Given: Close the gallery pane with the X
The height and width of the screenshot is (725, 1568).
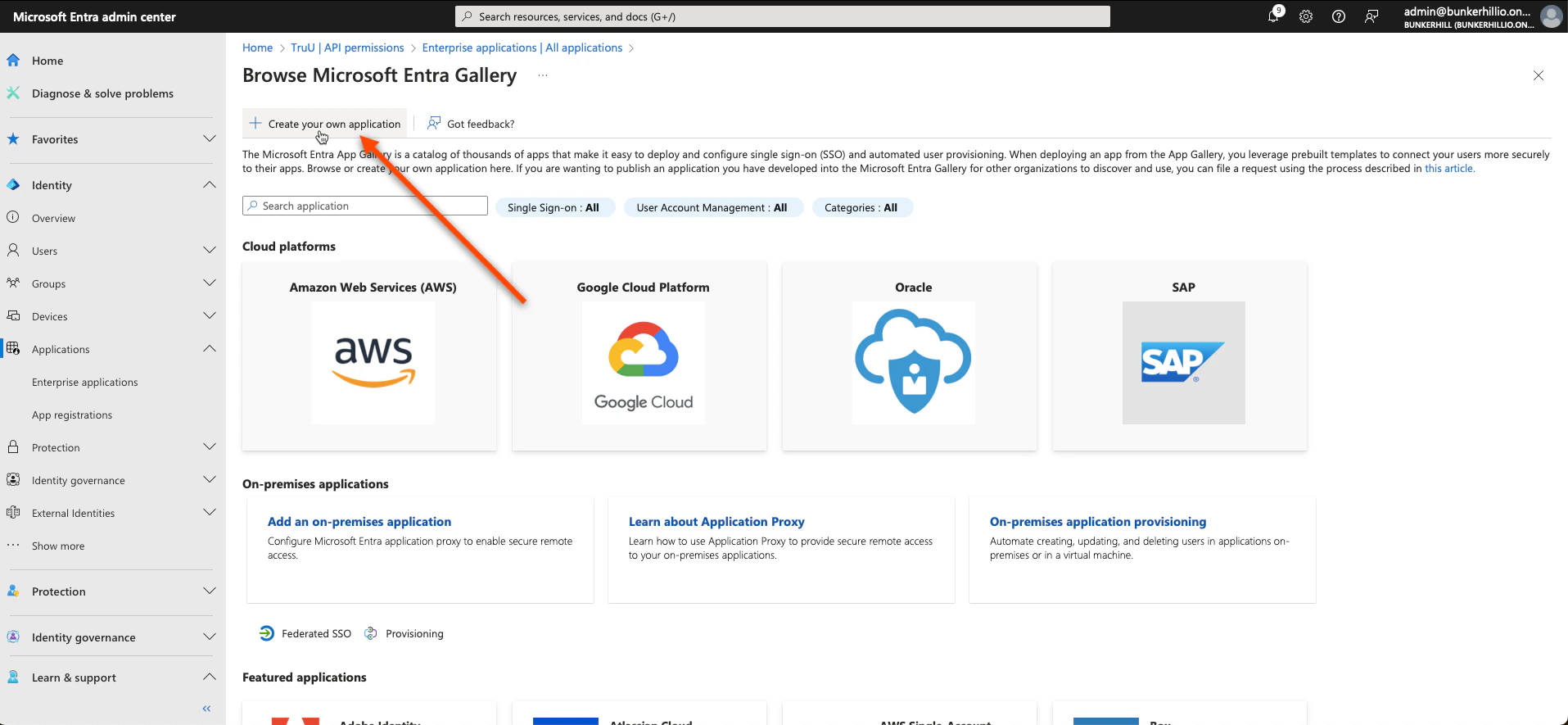Looking at the screenshot, I should [1539, 75].
